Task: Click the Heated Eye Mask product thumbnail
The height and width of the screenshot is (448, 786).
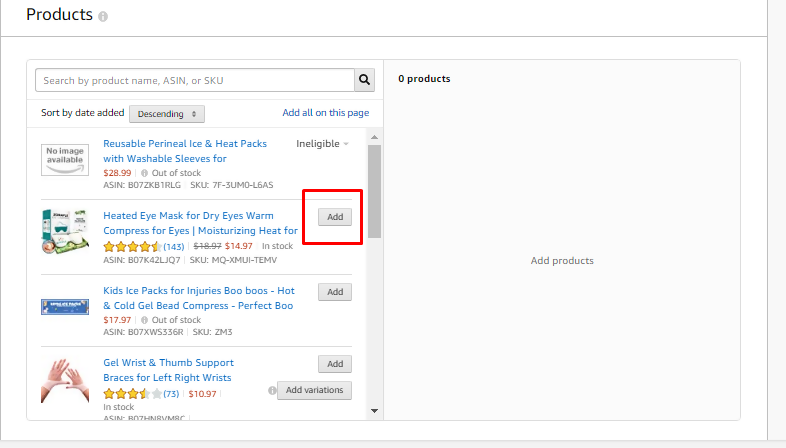Action: click(x=65, y=232)
